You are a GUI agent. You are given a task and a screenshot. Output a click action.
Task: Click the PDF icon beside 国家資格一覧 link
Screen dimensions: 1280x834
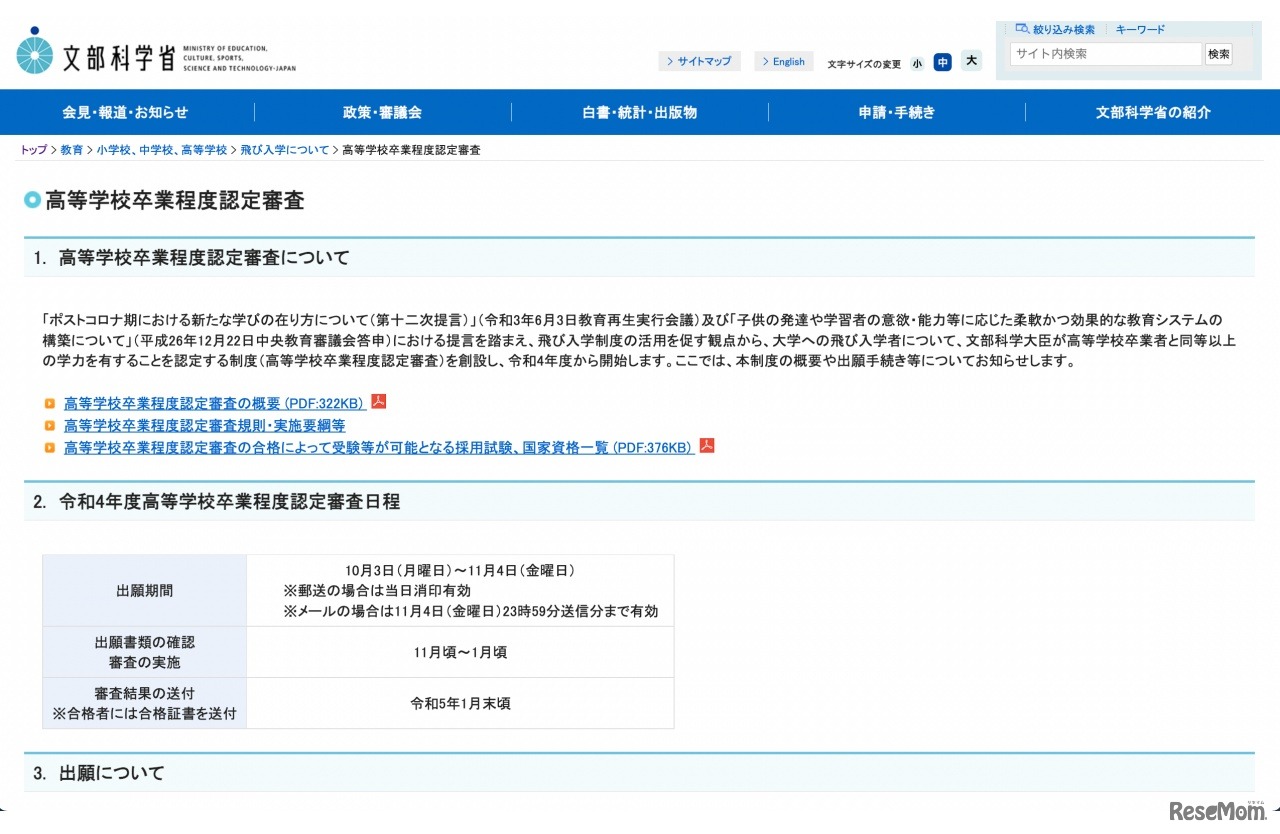(707, 446)
